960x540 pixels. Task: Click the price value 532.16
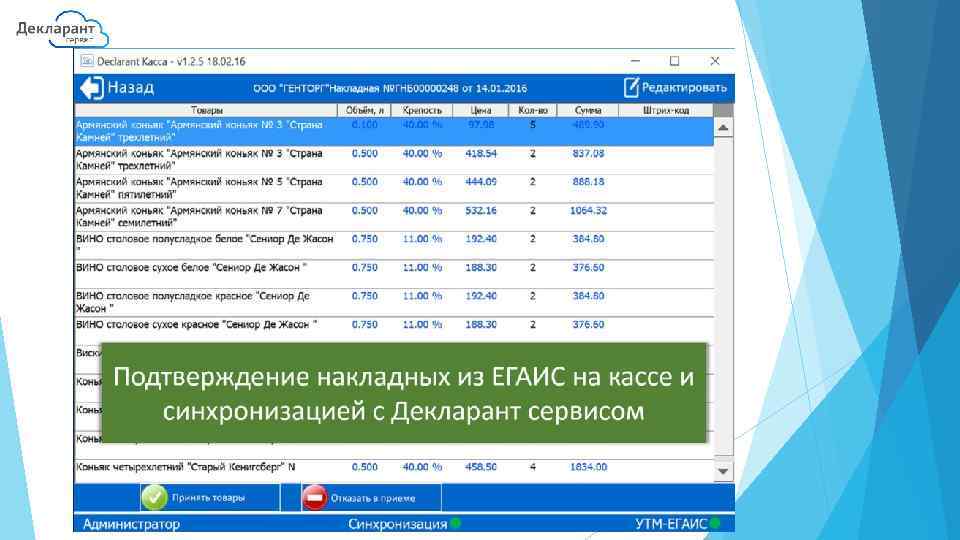tap(481, 210)
